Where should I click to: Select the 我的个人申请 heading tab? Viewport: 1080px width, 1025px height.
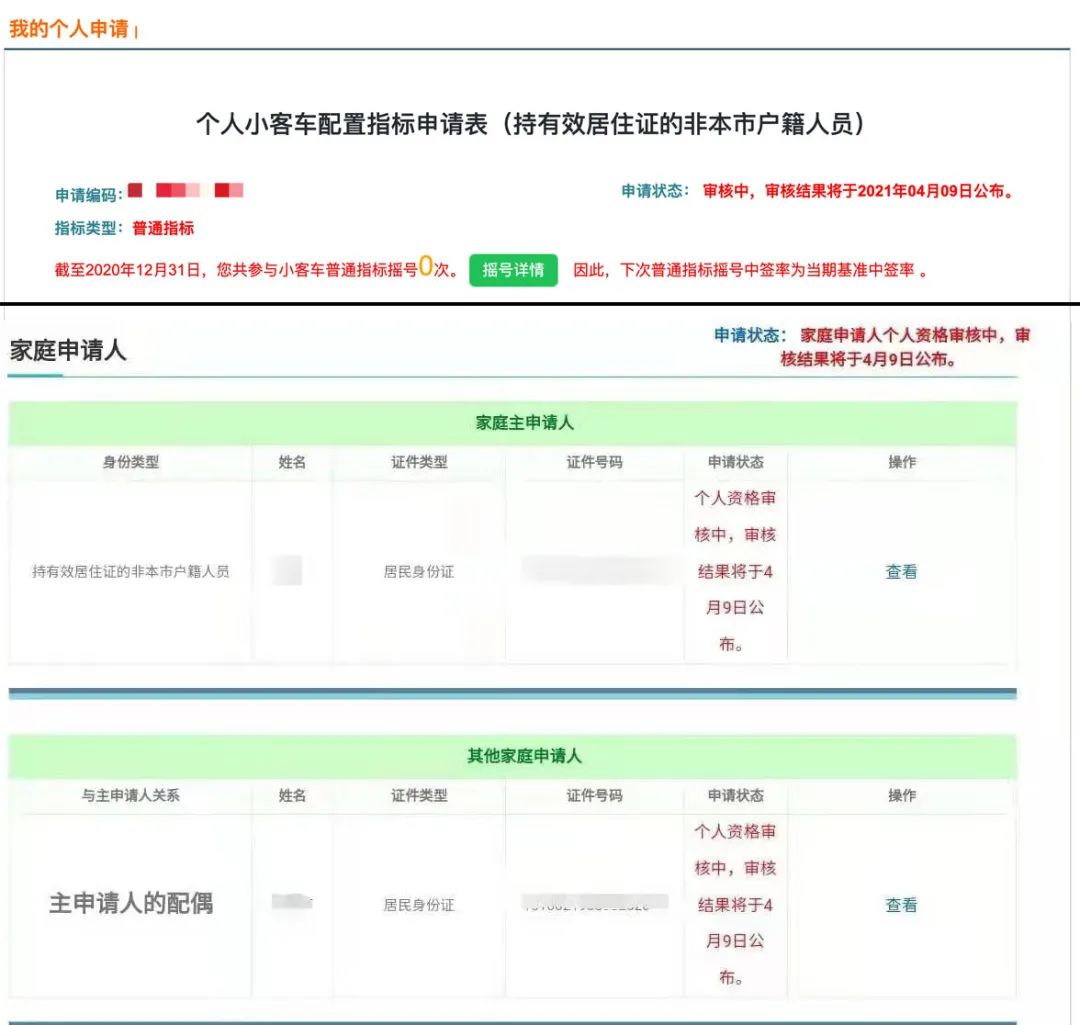point(69,29)
